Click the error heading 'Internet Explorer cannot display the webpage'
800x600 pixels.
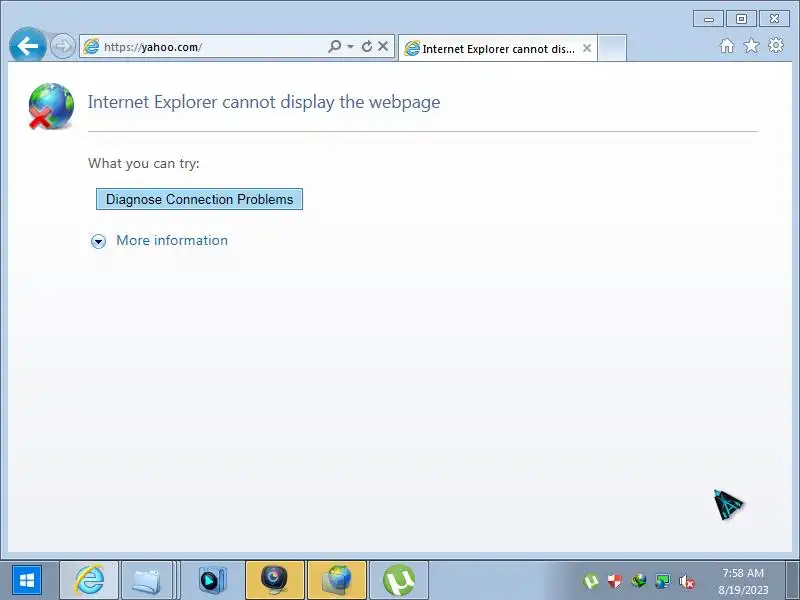tap(264, 102)
